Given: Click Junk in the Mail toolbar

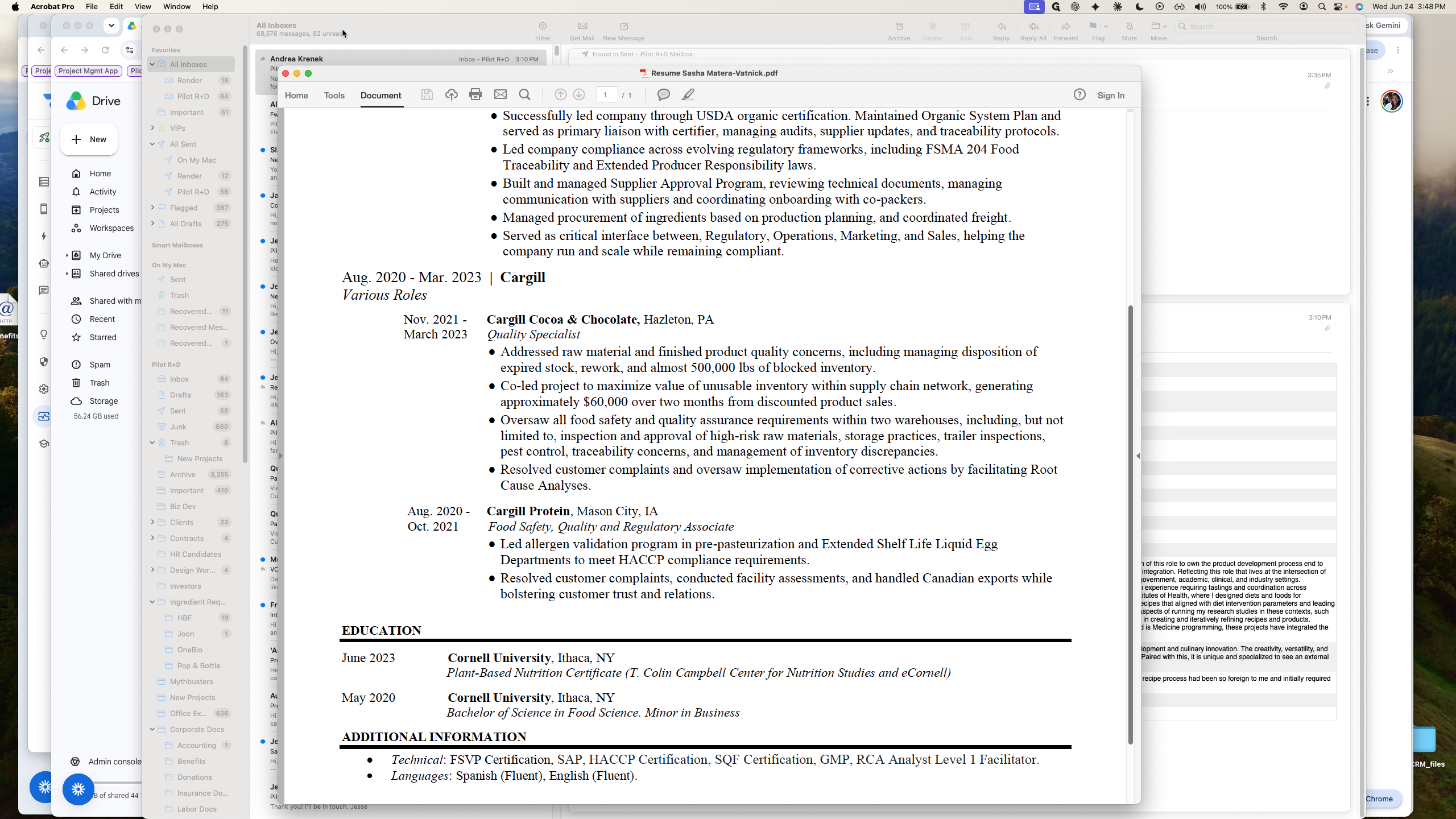Looking at the screenshot, I should 966,31.
